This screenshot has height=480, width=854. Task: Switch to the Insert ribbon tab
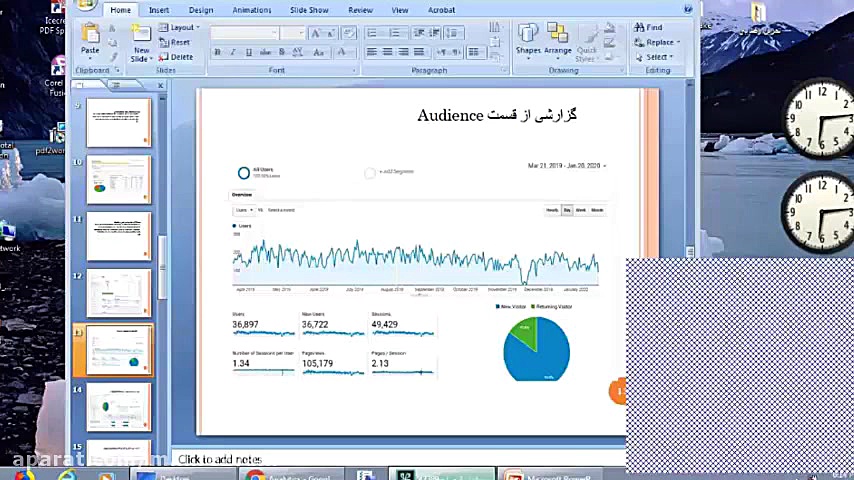(159, 10)
